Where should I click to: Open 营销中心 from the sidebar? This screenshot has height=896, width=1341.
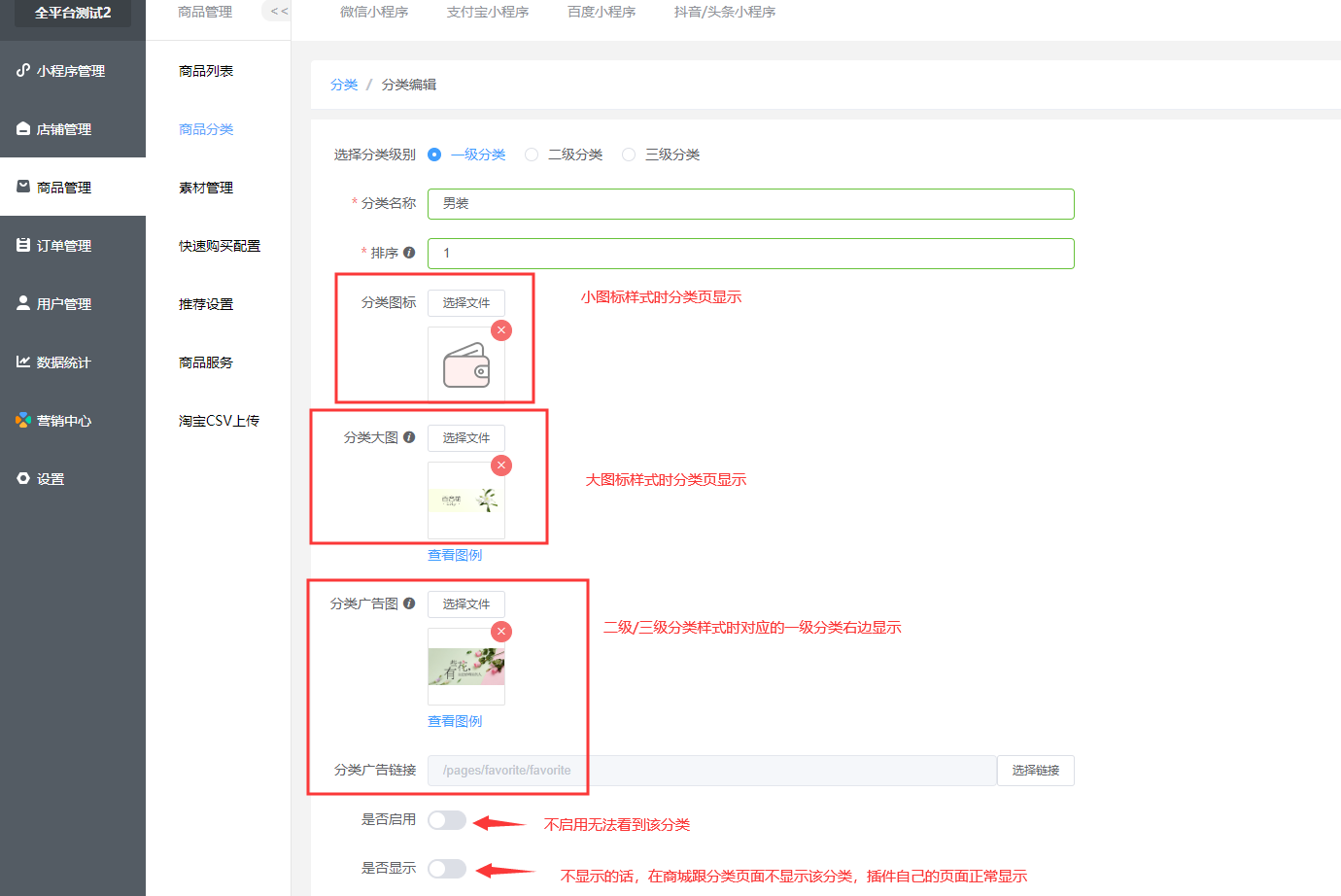(64, 421)
